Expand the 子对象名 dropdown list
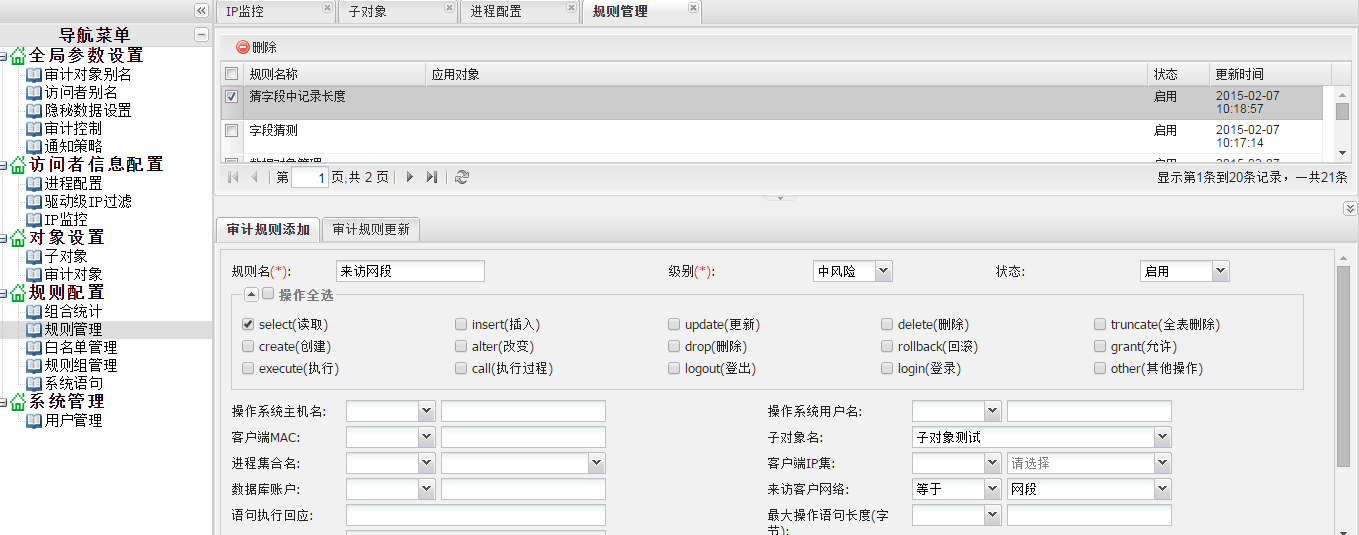The image size is (1359, 535). click(1161, 437)
